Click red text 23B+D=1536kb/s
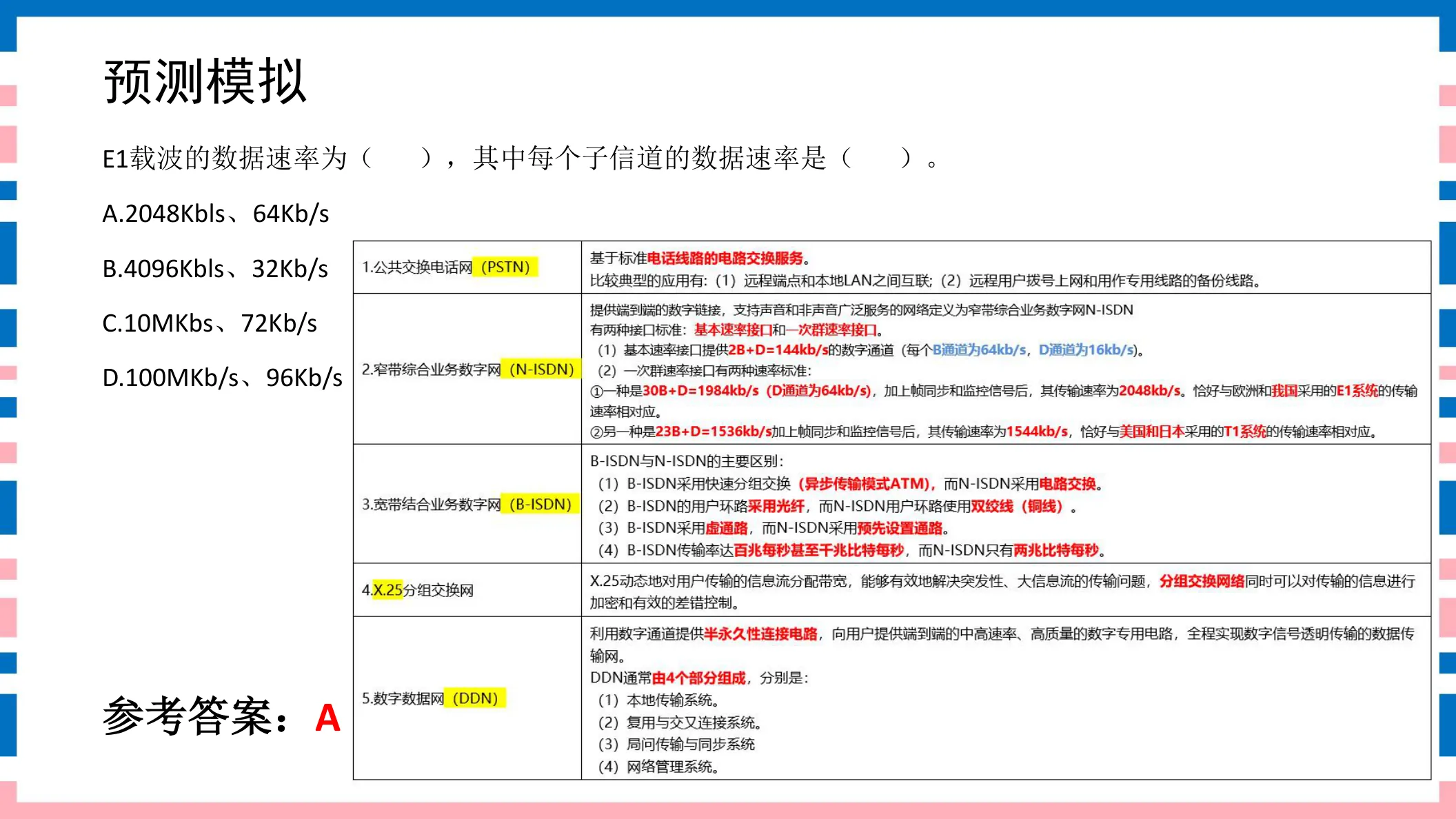1456x819 pixels. tap(714, 432)
